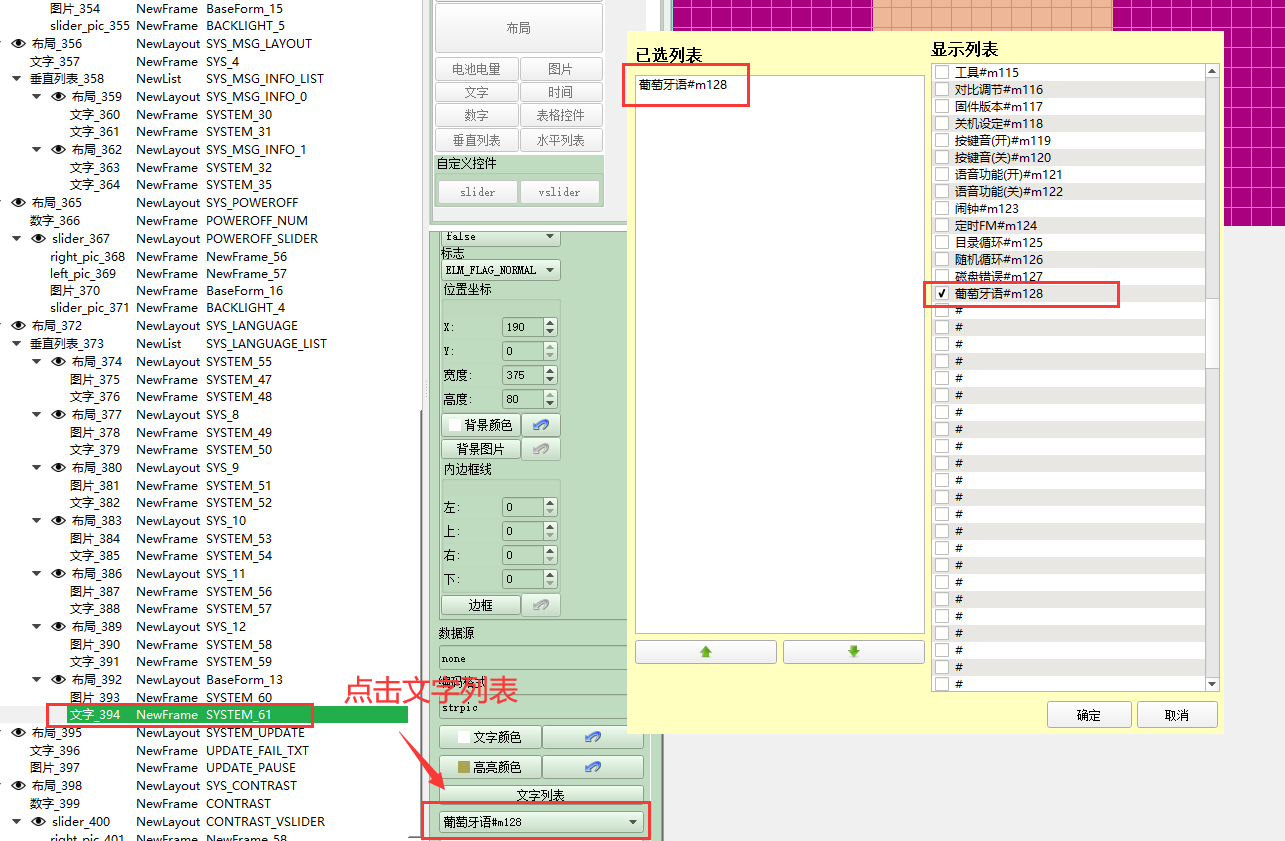1285x841 pixels.
Task: Toggle eye icon of 布局_359
Action: (58, 97)
